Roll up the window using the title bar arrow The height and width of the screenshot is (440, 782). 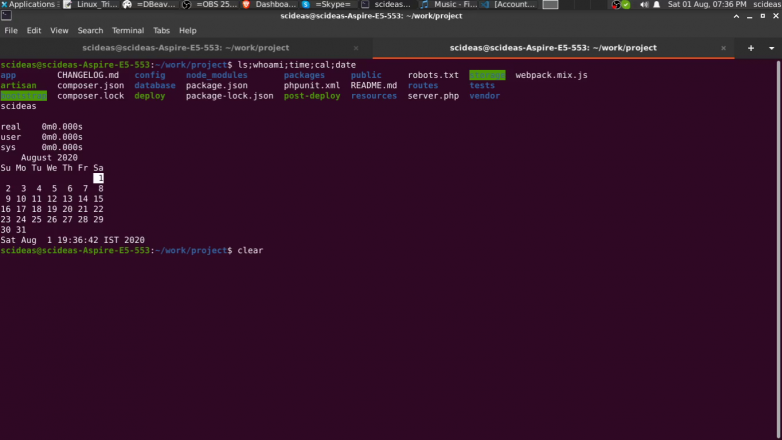pos(736,16)
